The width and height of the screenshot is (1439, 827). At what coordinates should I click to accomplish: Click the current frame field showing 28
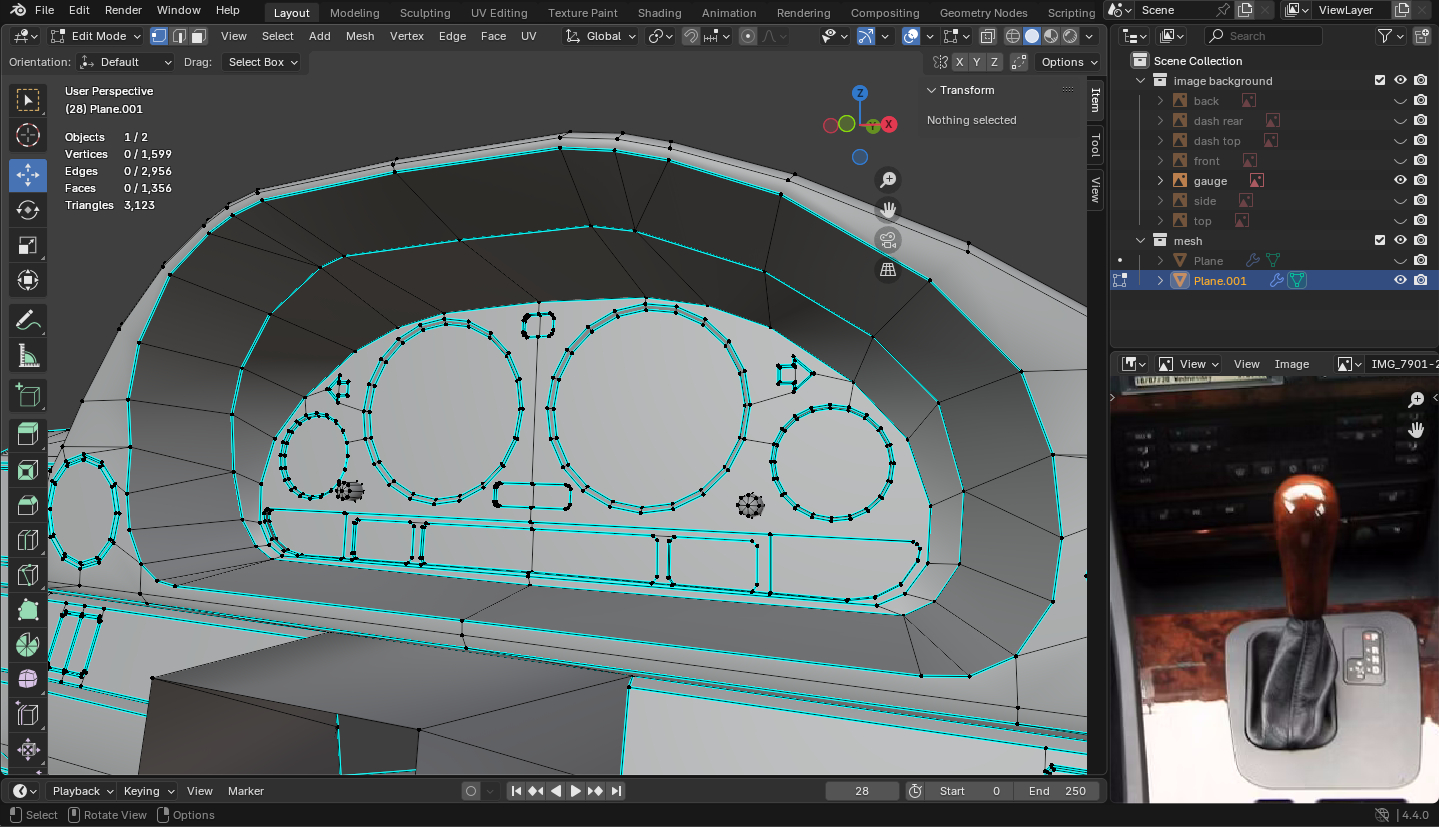[862, 791]
